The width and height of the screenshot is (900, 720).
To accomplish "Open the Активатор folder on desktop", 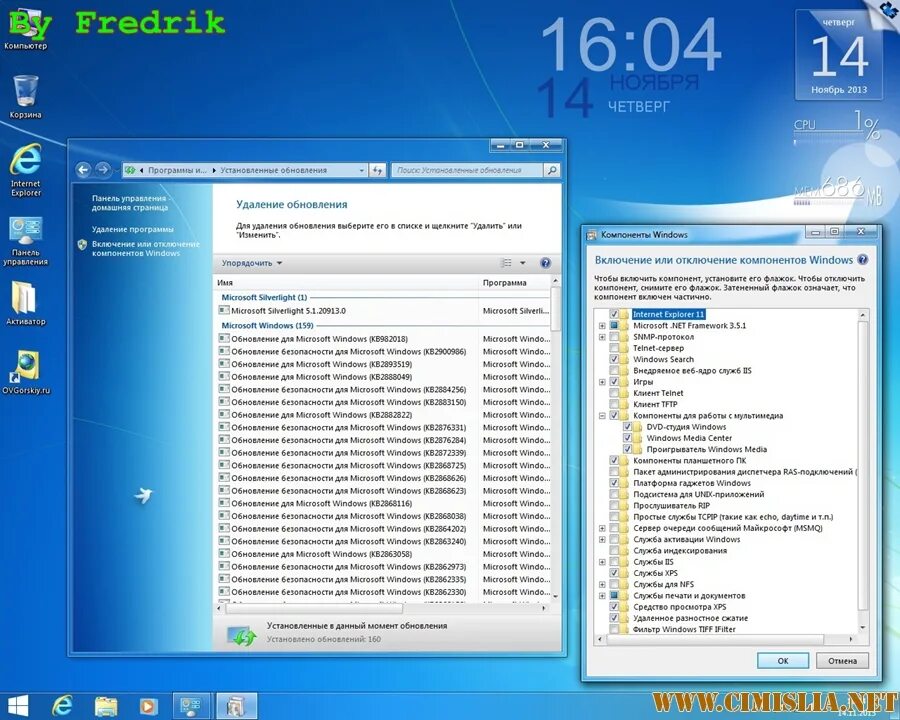I will tap(25, 303).
